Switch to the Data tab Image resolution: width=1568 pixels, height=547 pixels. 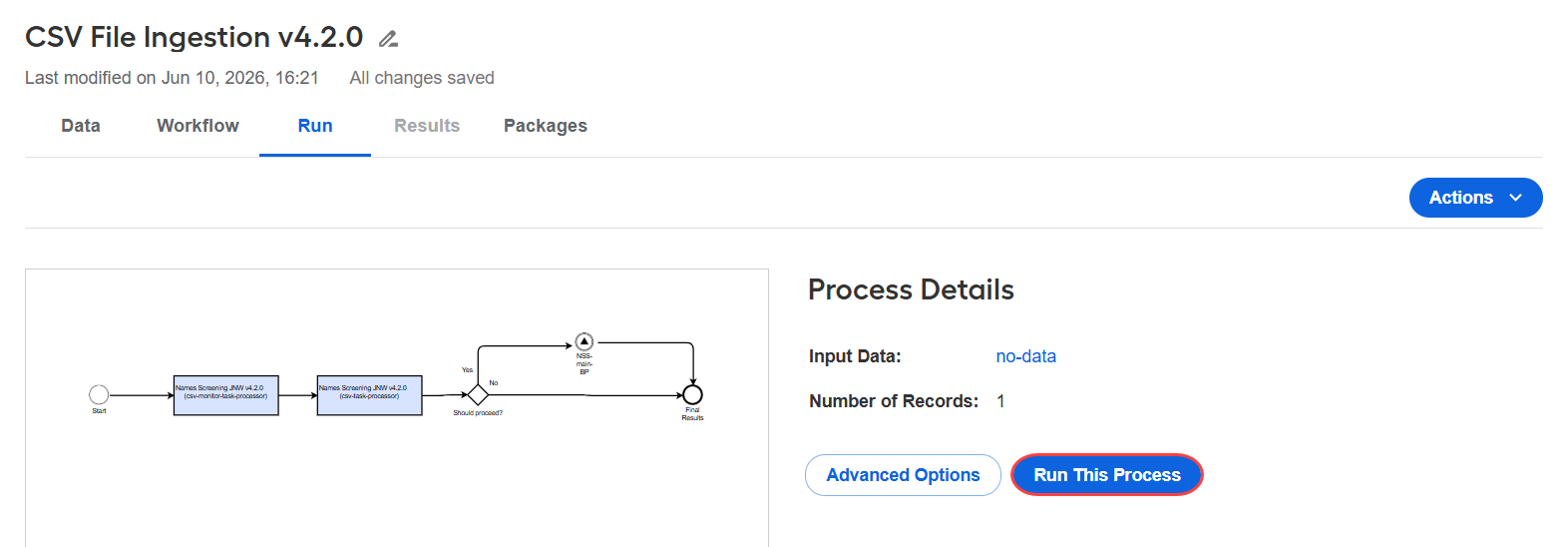[81, 126]
